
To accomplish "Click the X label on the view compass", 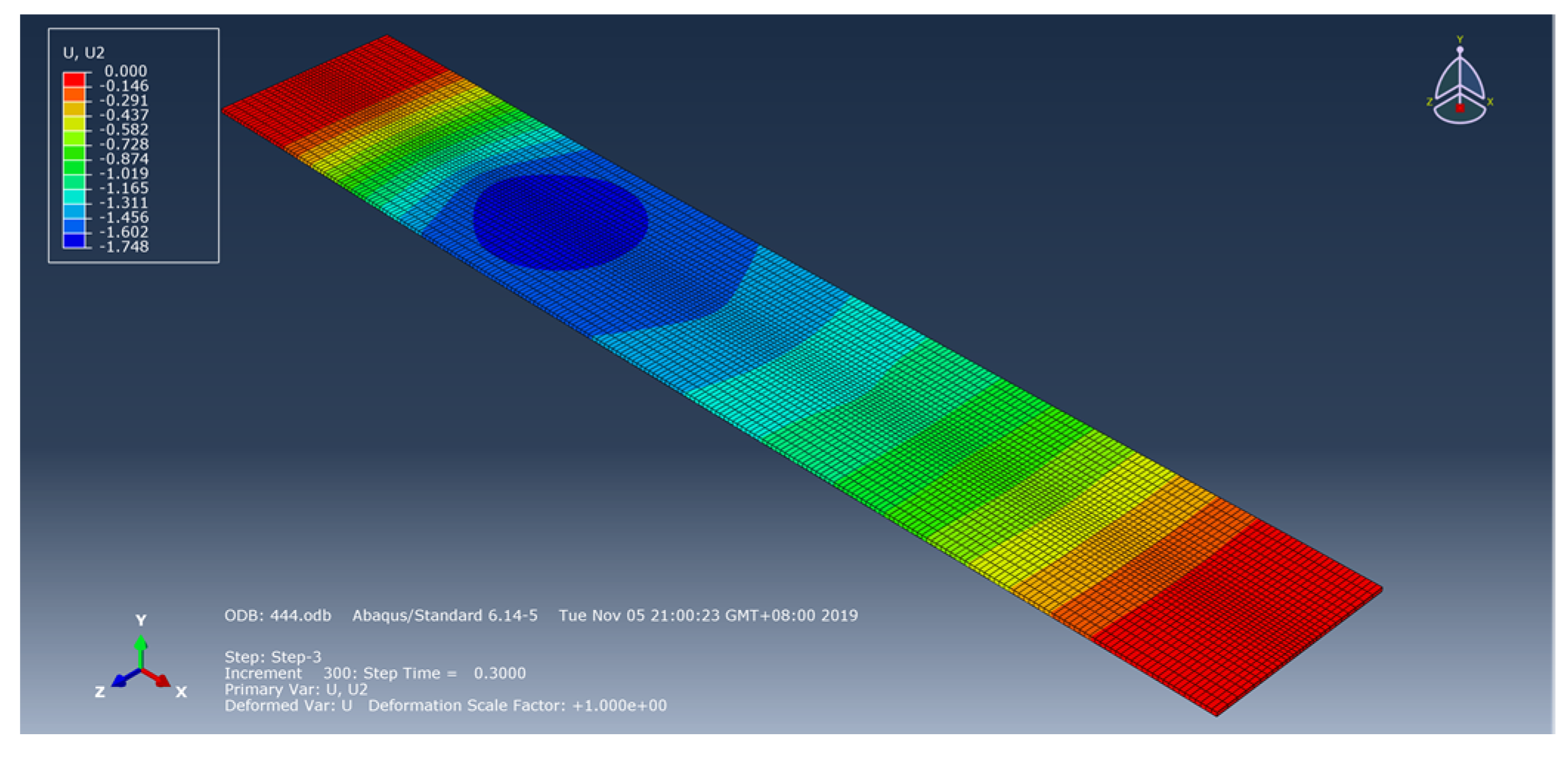I will click(1490, 102).
